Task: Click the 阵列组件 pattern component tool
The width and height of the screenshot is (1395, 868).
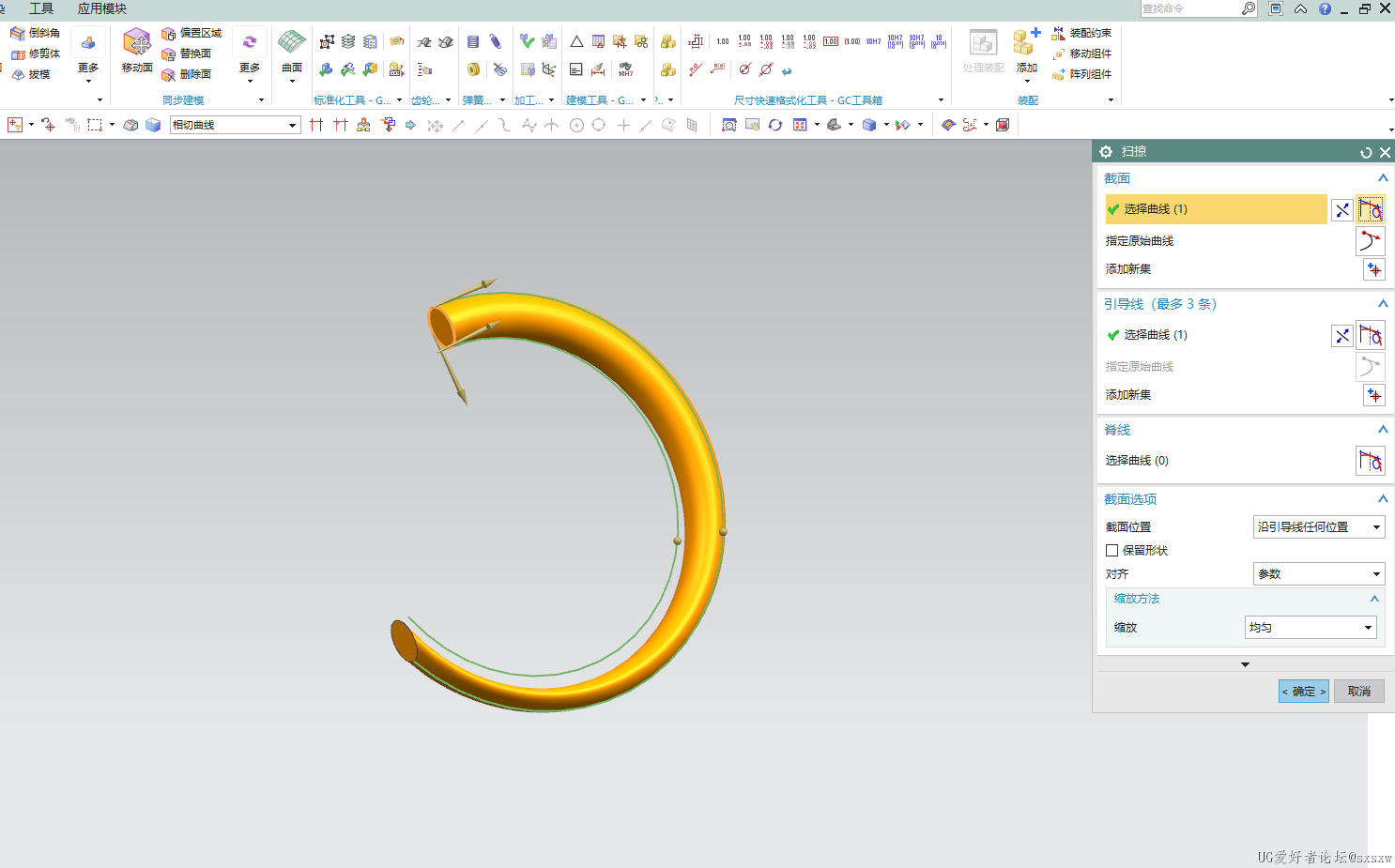Action: (1081, 74)
